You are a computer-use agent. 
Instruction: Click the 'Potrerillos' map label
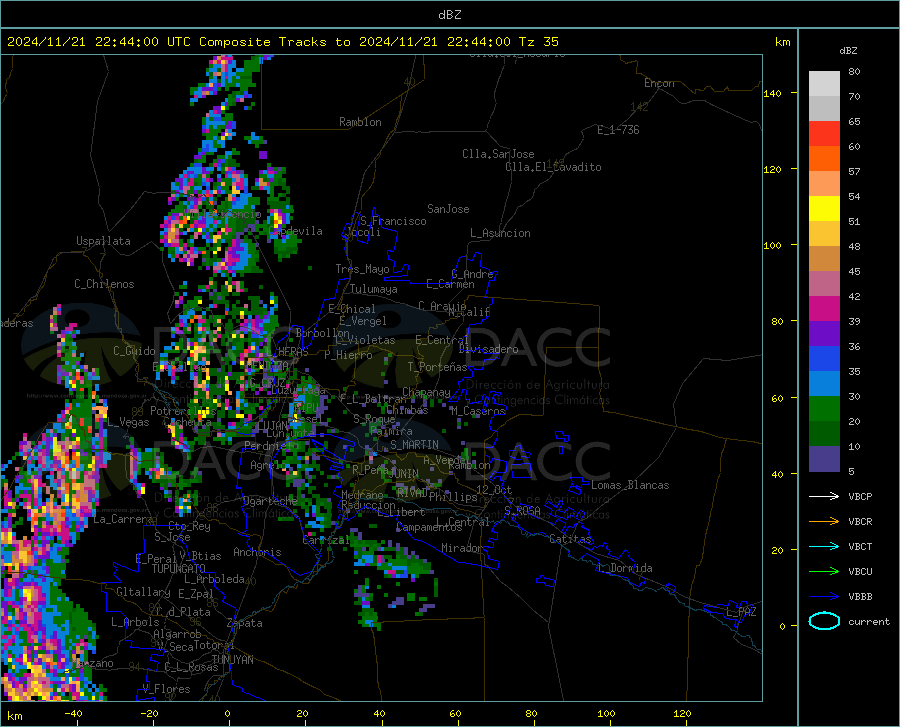tap(183, 411)
